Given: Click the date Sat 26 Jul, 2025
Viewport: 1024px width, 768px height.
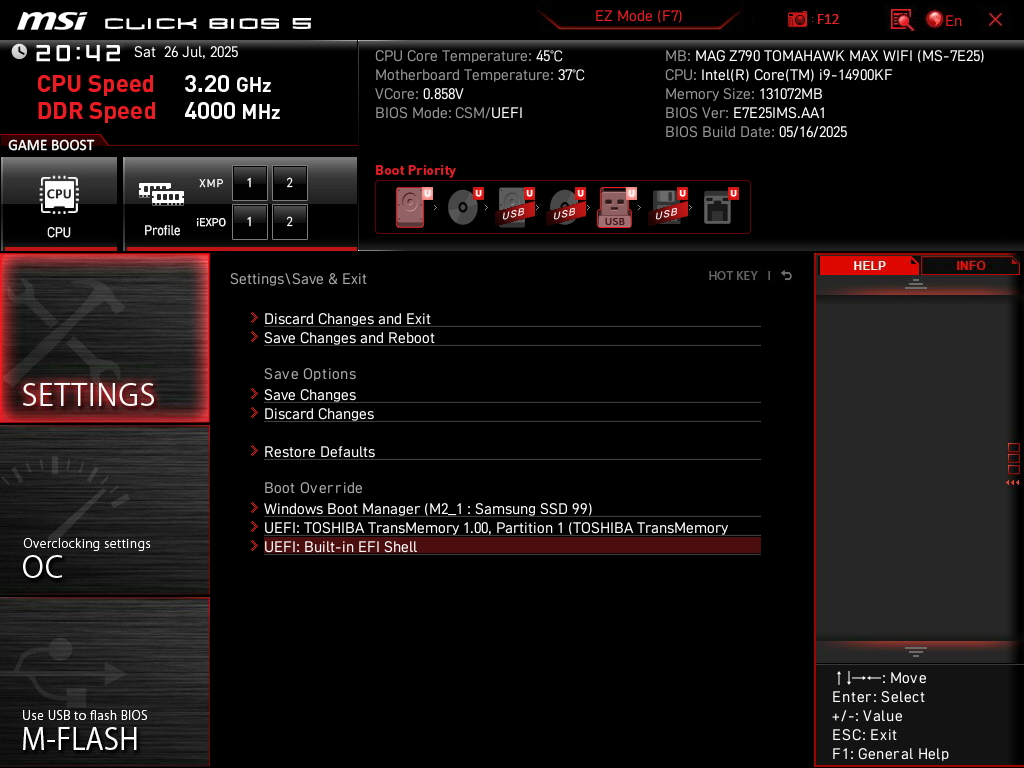Looking at the screenshot, I should [x=186, y=52].
